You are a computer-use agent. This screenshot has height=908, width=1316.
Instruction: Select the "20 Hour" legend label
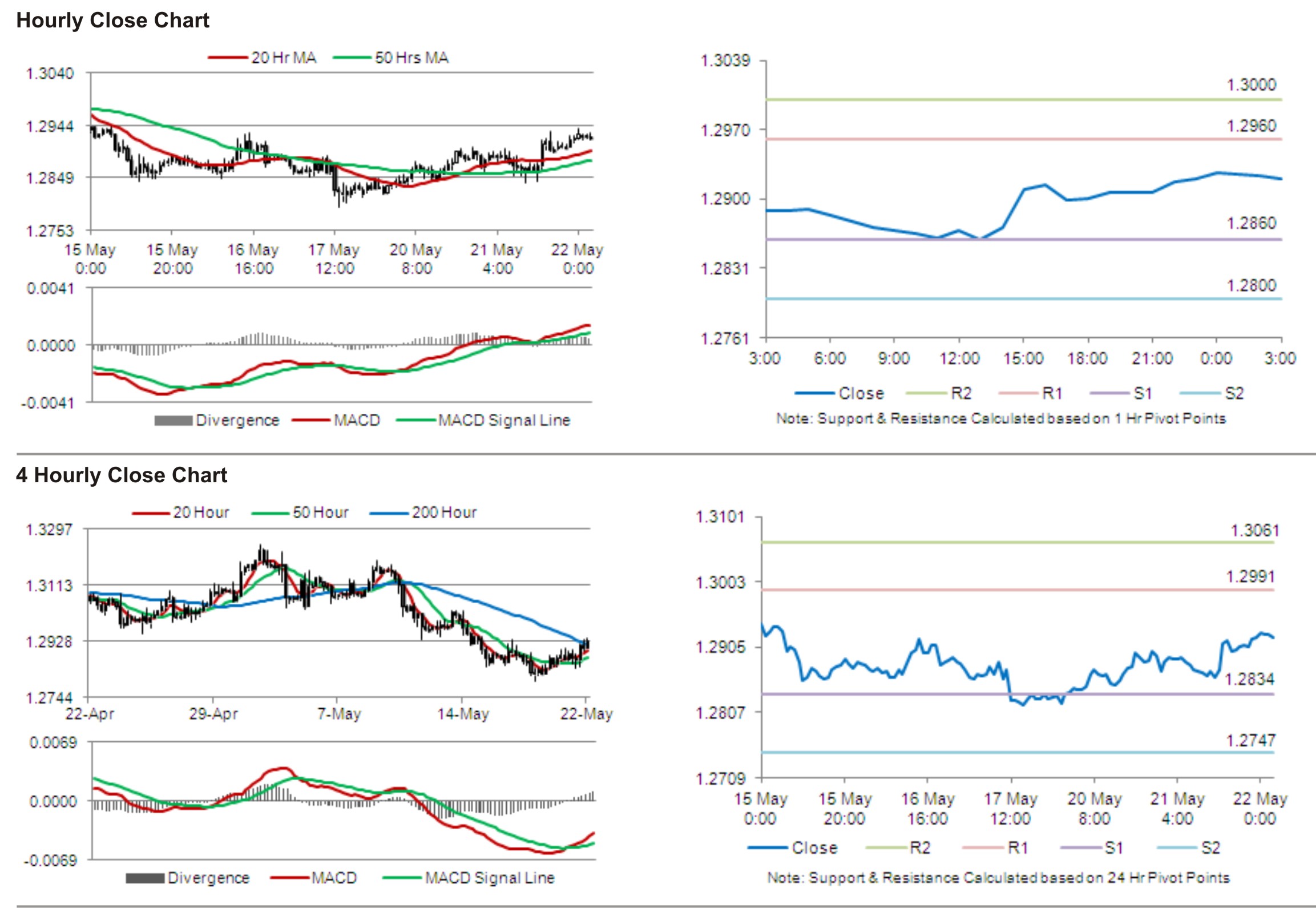pos(201,512)
